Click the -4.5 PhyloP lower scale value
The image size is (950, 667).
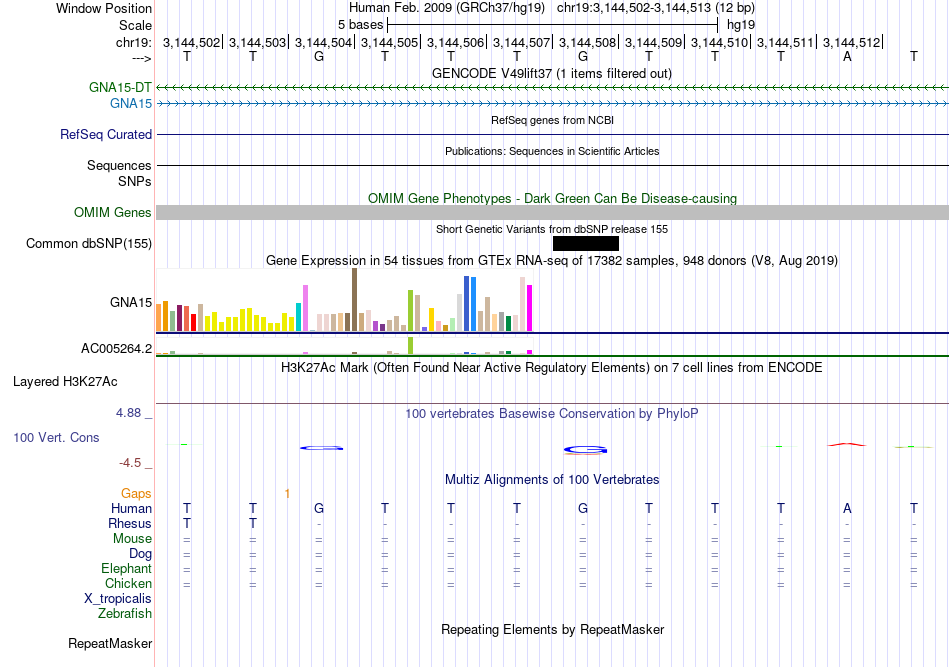130,463
